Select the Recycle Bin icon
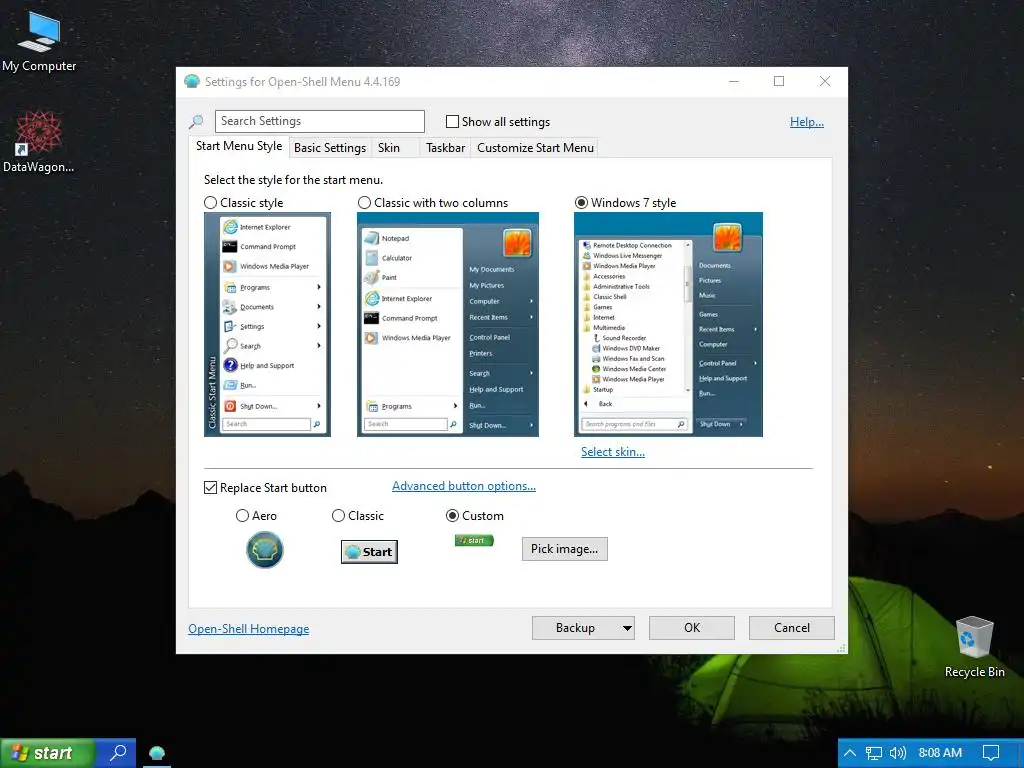1024x768 pixels. click(x=974, y=647)
